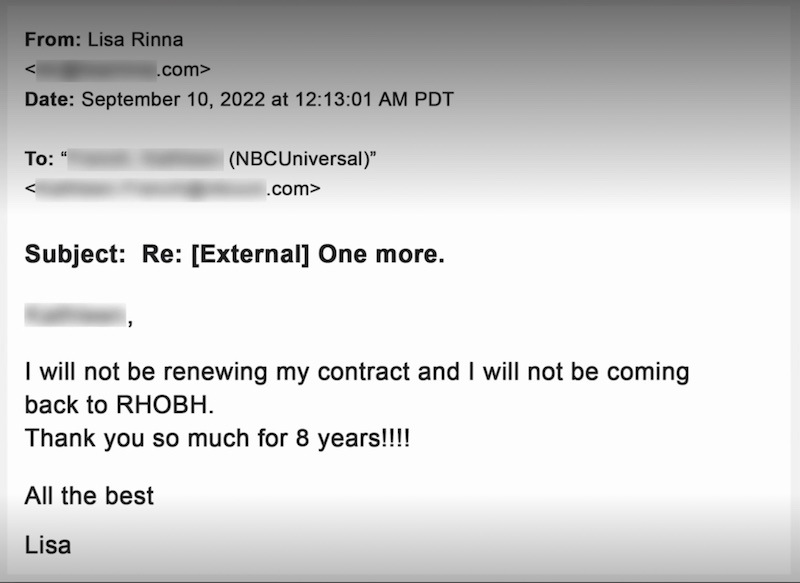The width and height of the screenshot is (800, 583).
Task: Click the blurred sender email address
Action: (x=118, y=69)
